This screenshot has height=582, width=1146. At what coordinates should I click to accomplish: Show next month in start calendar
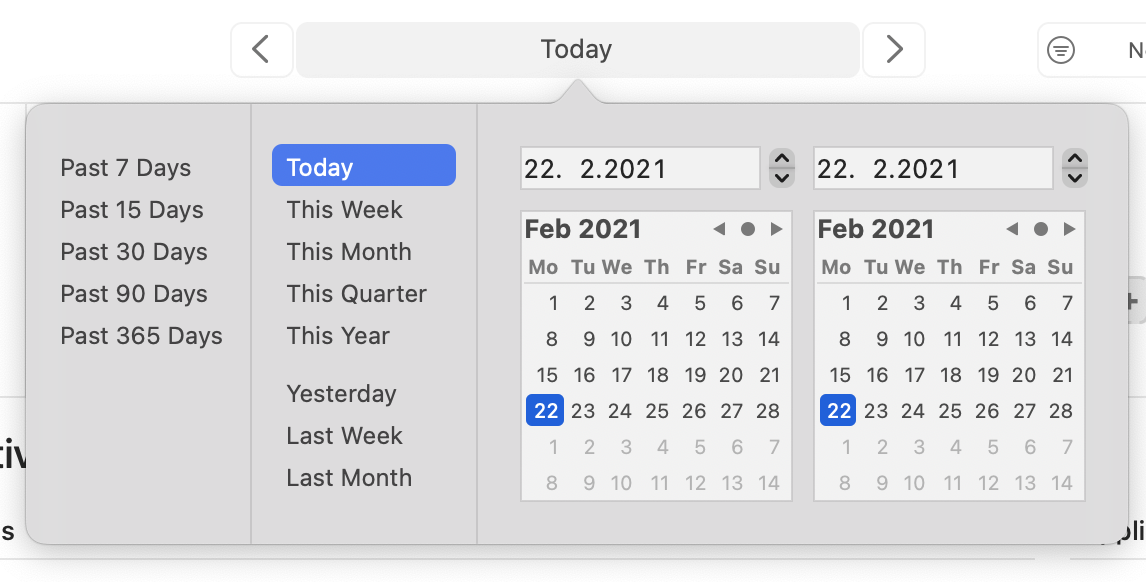pos(776,230)
